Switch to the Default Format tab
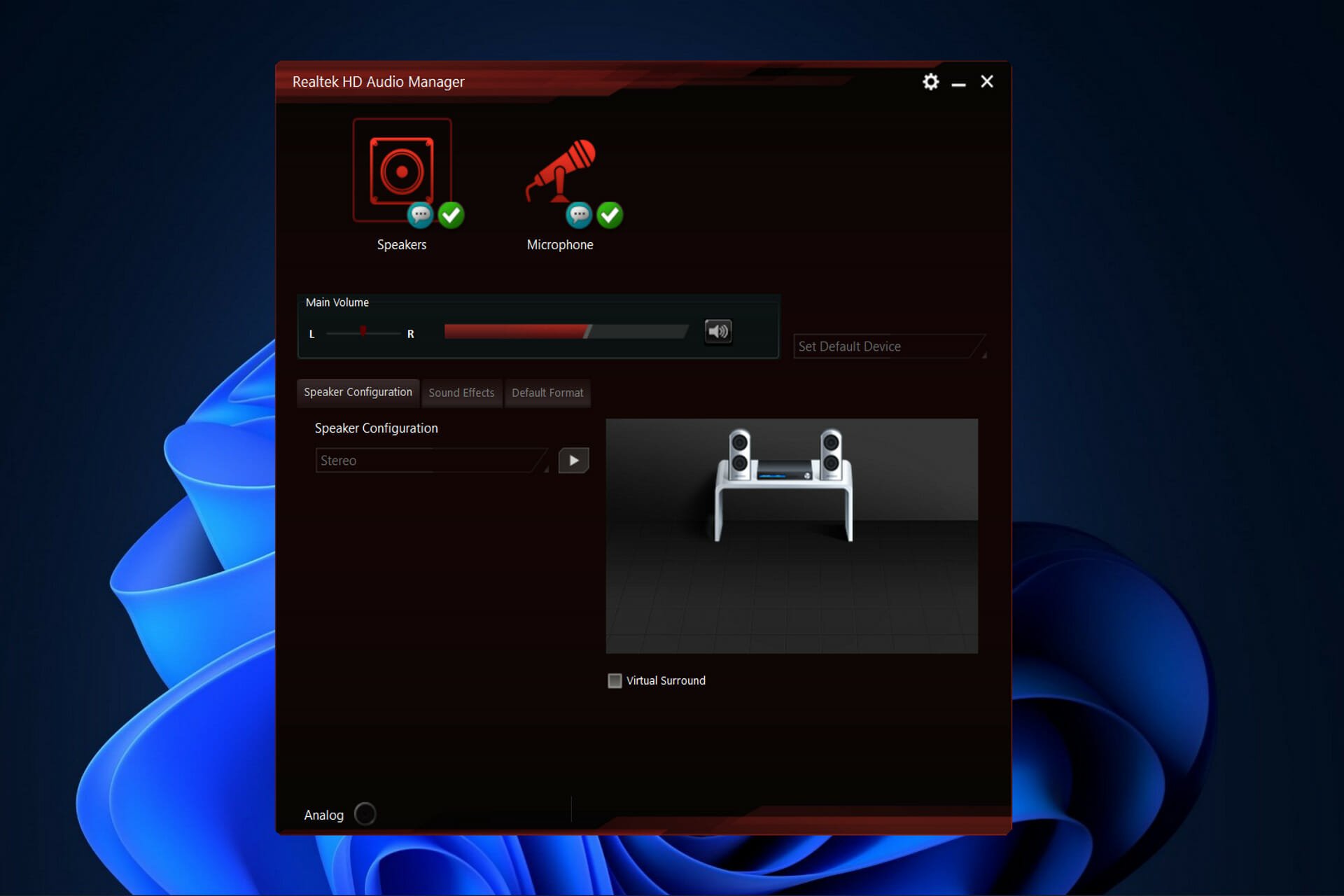Image resolution: width=1344 pixels, height=896 pixels. (x=547, y=392)
